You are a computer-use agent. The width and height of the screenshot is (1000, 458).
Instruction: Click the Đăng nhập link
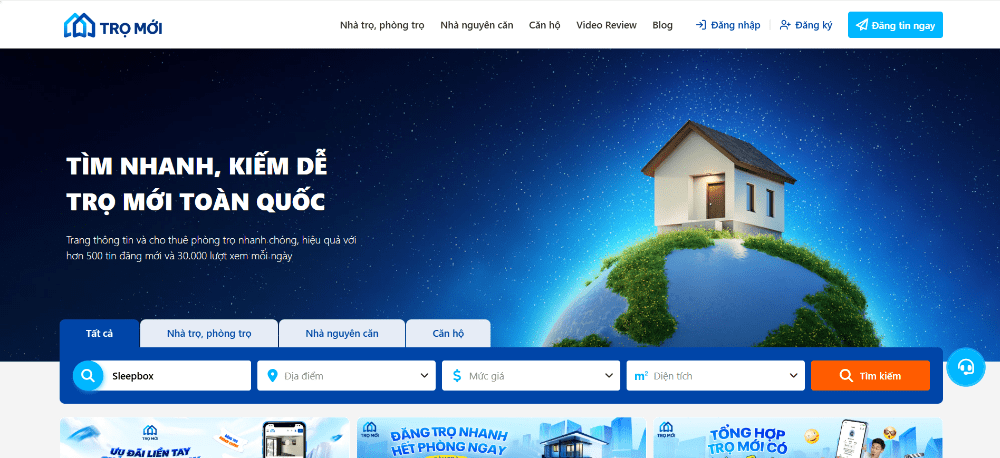coord(728,25)
